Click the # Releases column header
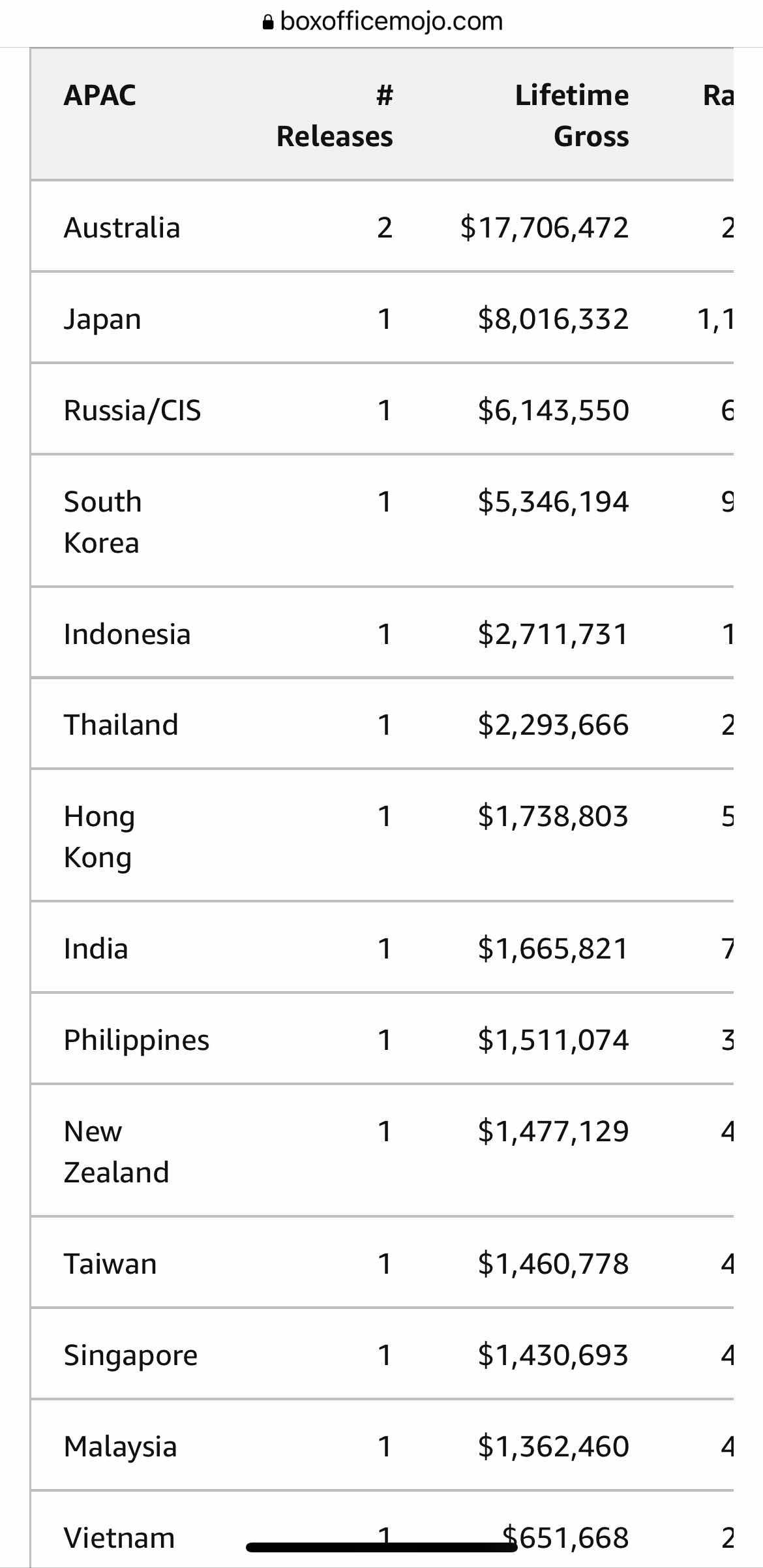The height and width of the screenshot is (1568, 763). (x=335, y=115)
